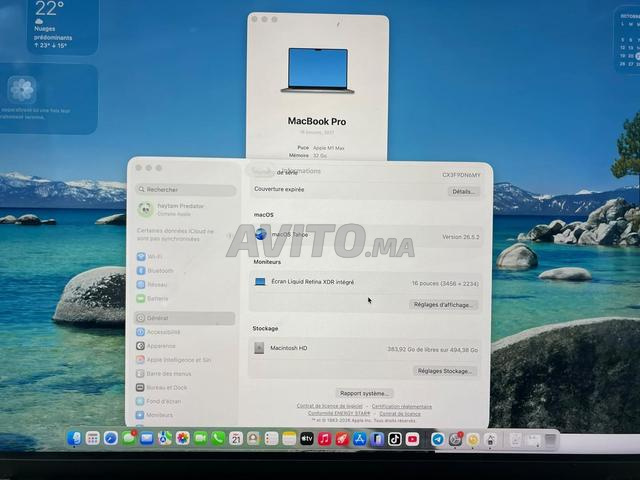The image size is (640, 480).
Task: Open Telegram from the dock
Action: [438, 439]
